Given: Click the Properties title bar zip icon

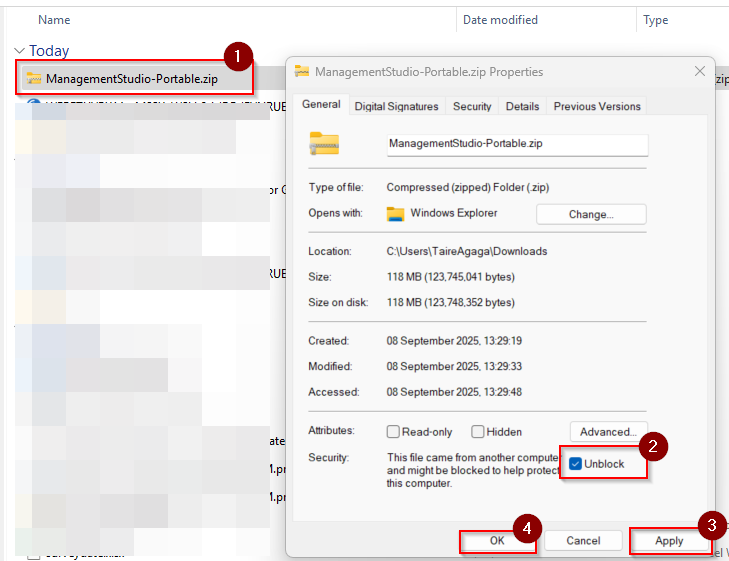Looking at the screenshot, I should click(302, 71).
